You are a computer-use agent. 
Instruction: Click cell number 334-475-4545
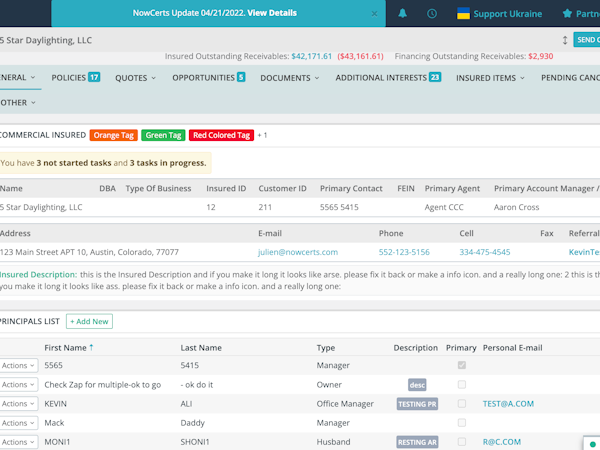(x=485, y=252)
